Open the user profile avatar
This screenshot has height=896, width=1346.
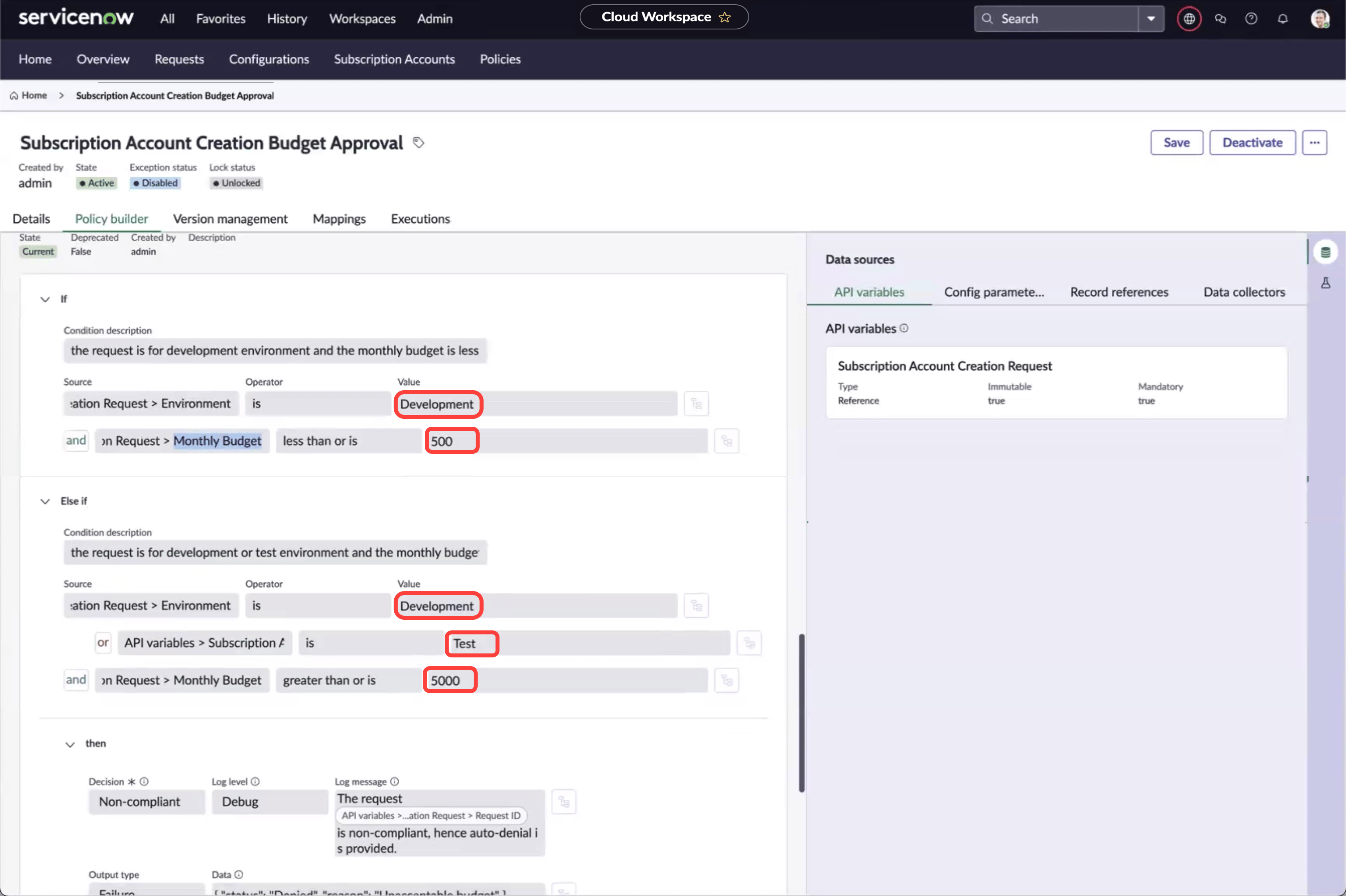pos(1320,19)
